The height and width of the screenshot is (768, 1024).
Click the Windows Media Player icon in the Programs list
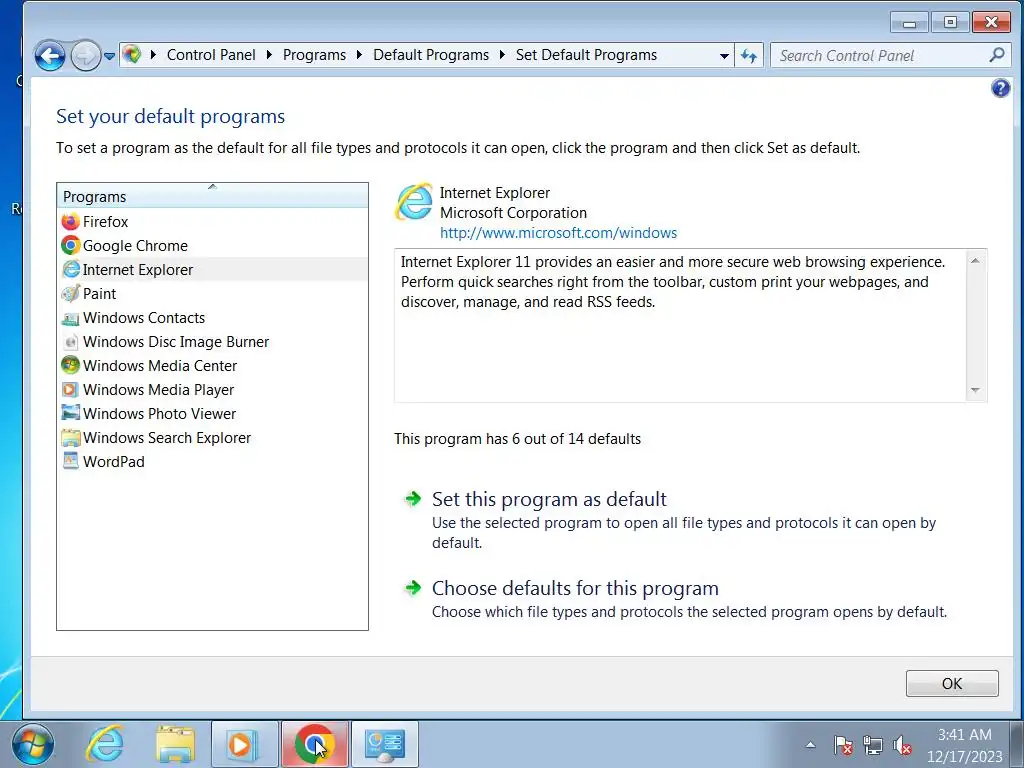(71, 389)
